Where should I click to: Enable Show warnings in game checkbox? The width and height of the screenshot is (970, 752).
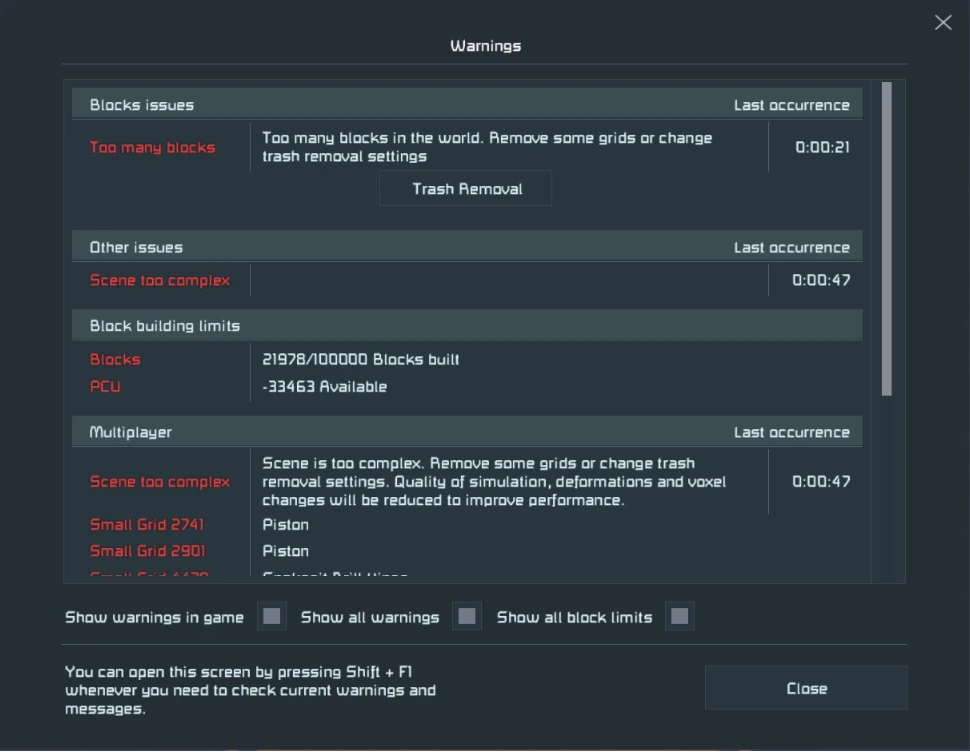[271, 617]
